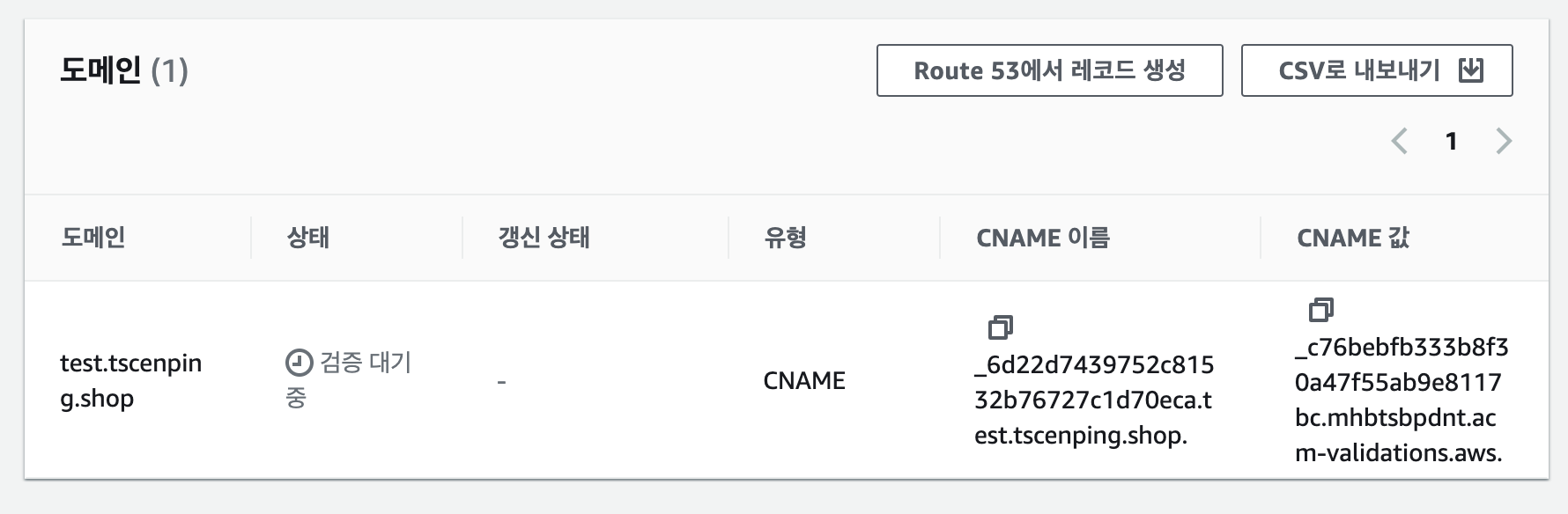Click the CNAME type cell

click(804, 380)
